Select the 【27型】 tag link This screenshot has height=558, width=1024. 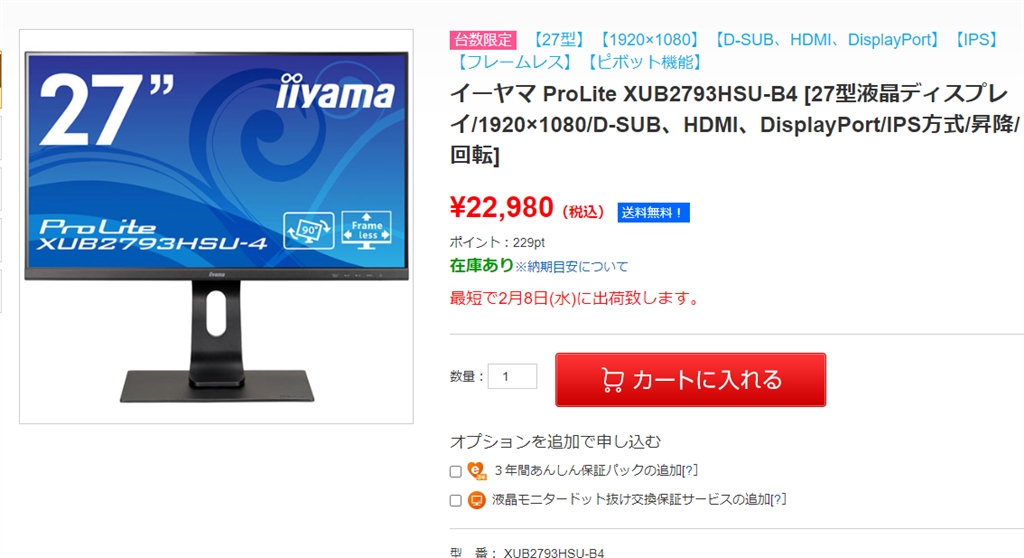558,40
